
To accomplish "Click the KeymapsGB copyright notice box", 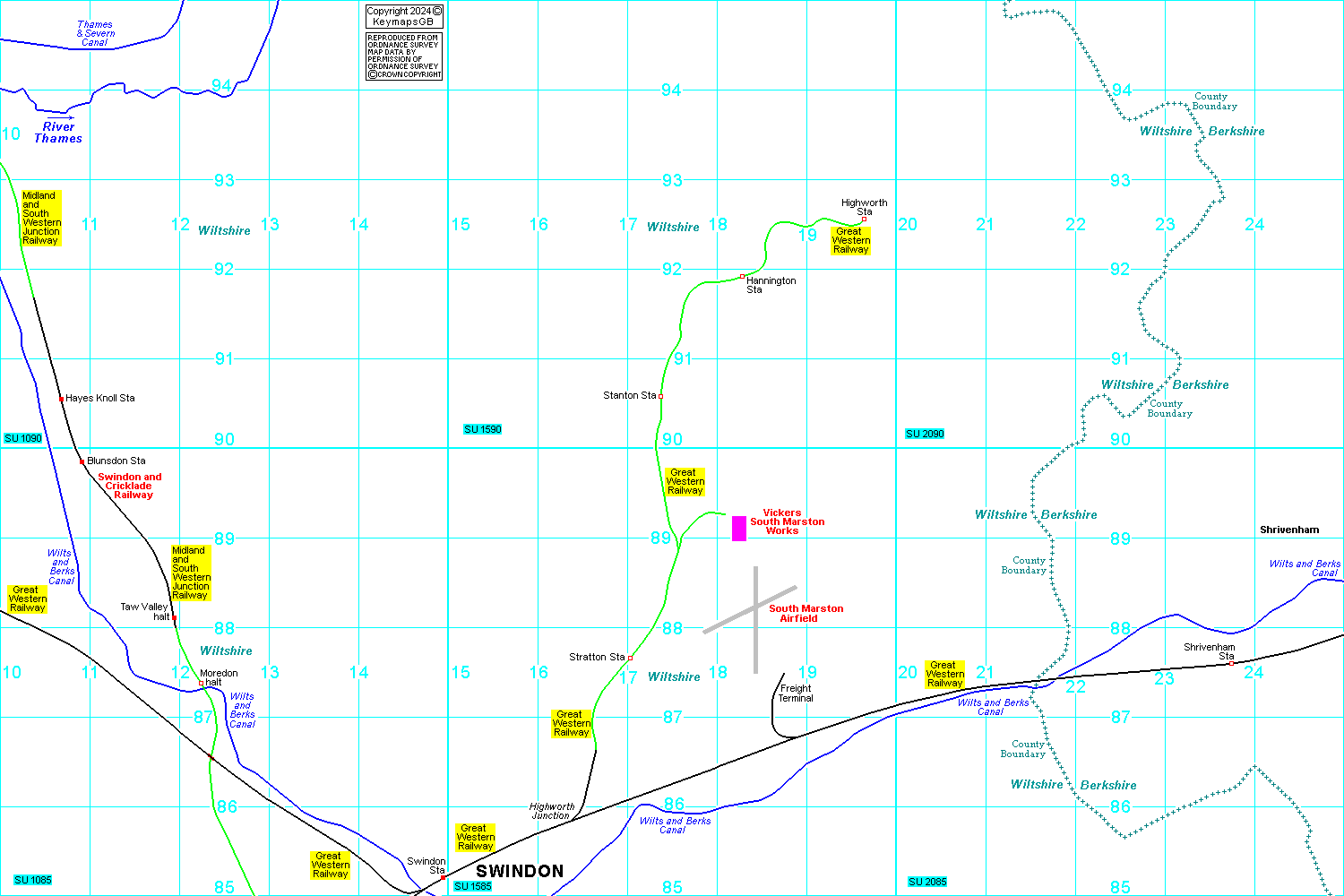I will coord(404,16).
